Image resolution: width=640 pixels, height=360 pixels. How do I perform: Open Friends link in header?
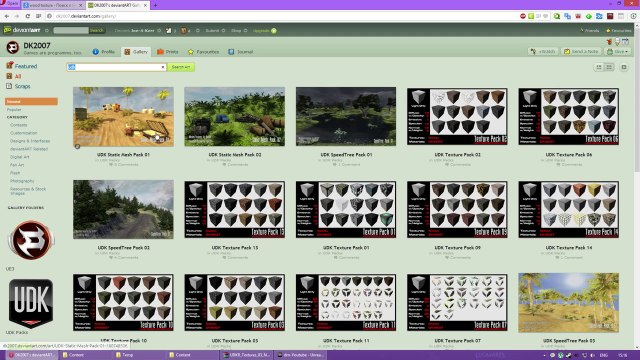coord(589,31)
